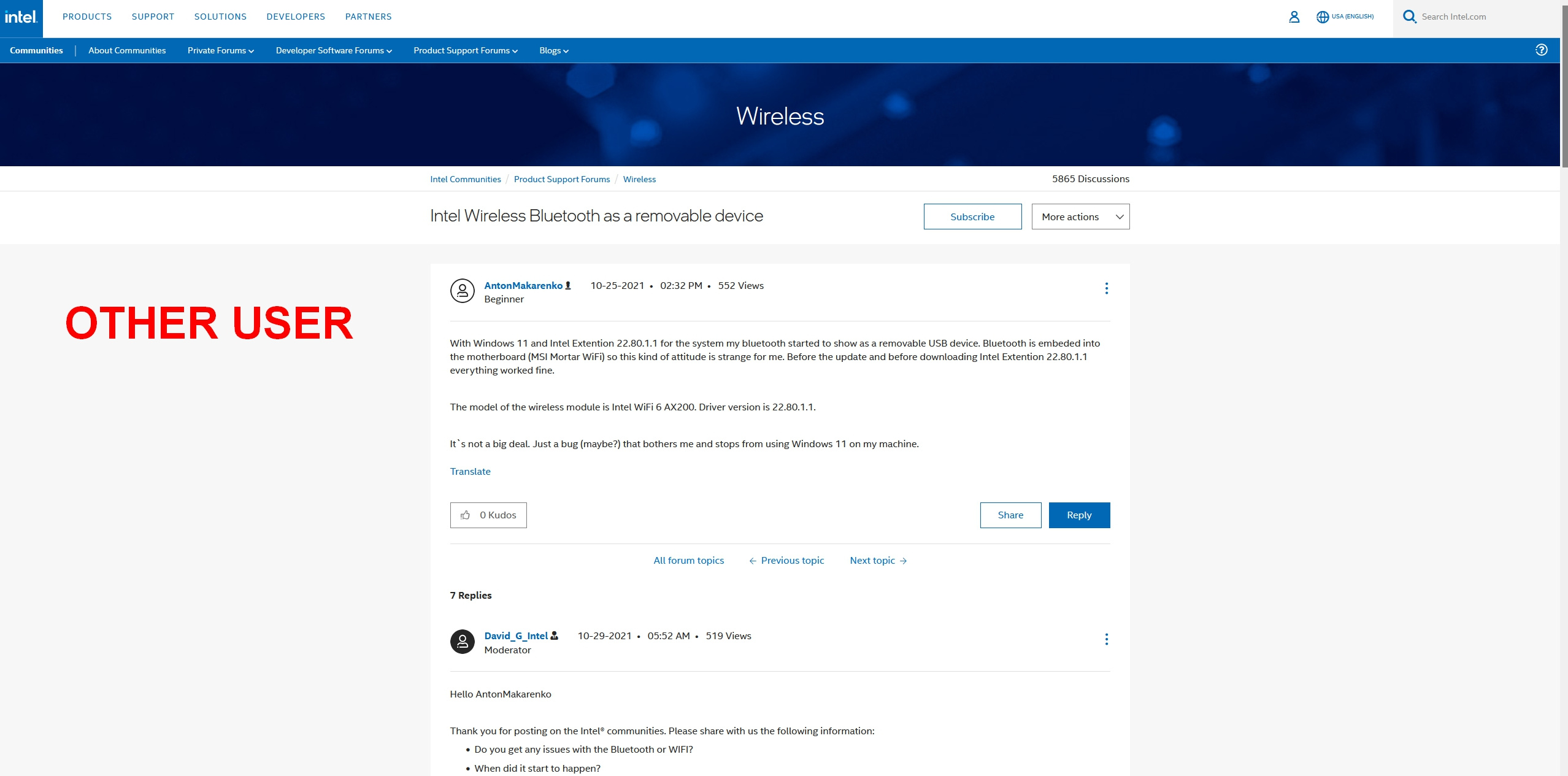Screen dimensions: 1568x776
Task: Click the Reply button
Action: 1078,515
